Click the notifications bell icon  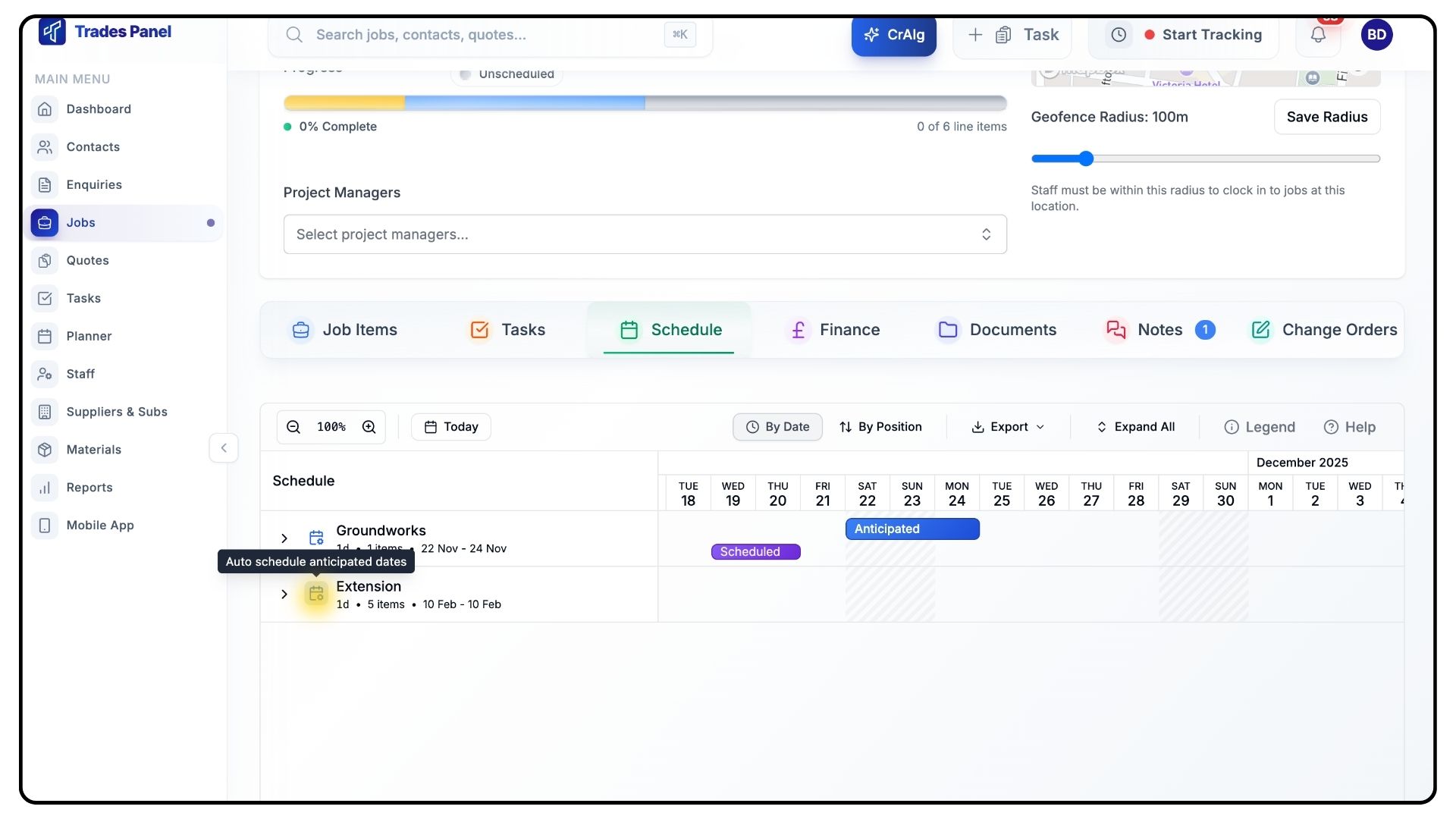click(x=1318, y=35)
